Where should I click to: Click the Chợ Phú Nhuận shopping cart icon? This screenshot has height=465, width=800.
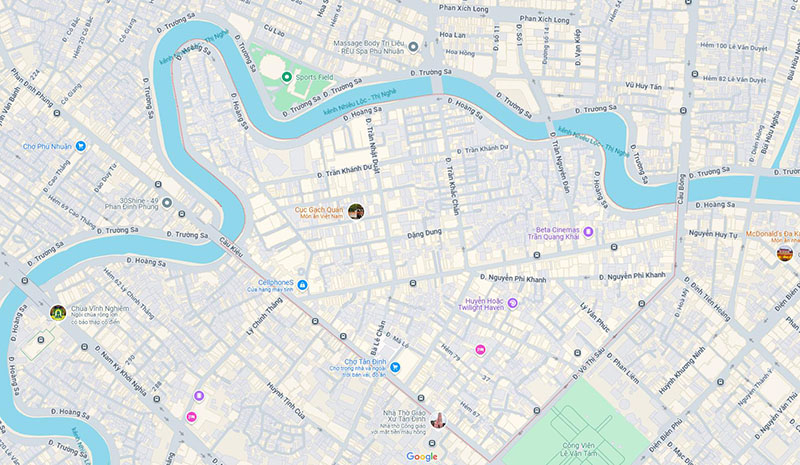81,146
